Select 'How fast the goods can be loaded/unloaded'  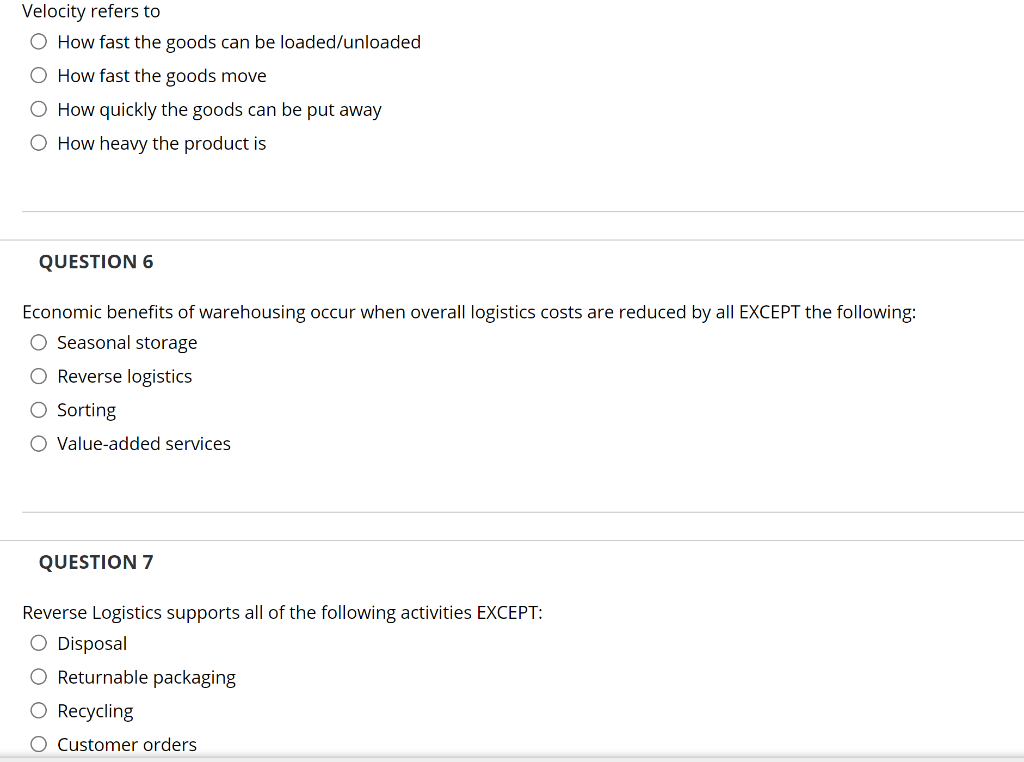(x=38, y=42)
